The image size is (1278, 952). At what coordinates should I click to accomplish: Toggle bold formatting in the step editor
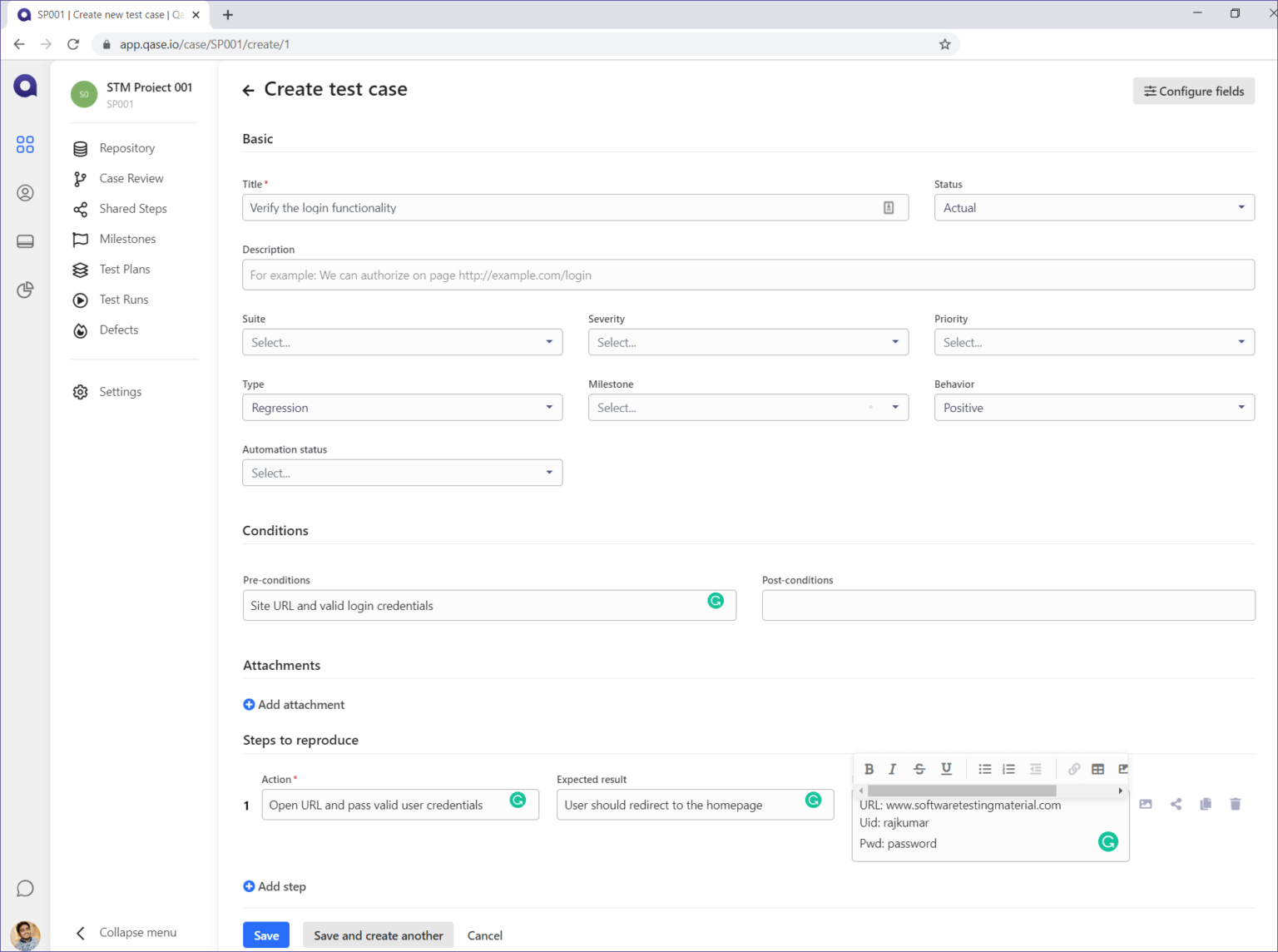click(x=869, y=769)
